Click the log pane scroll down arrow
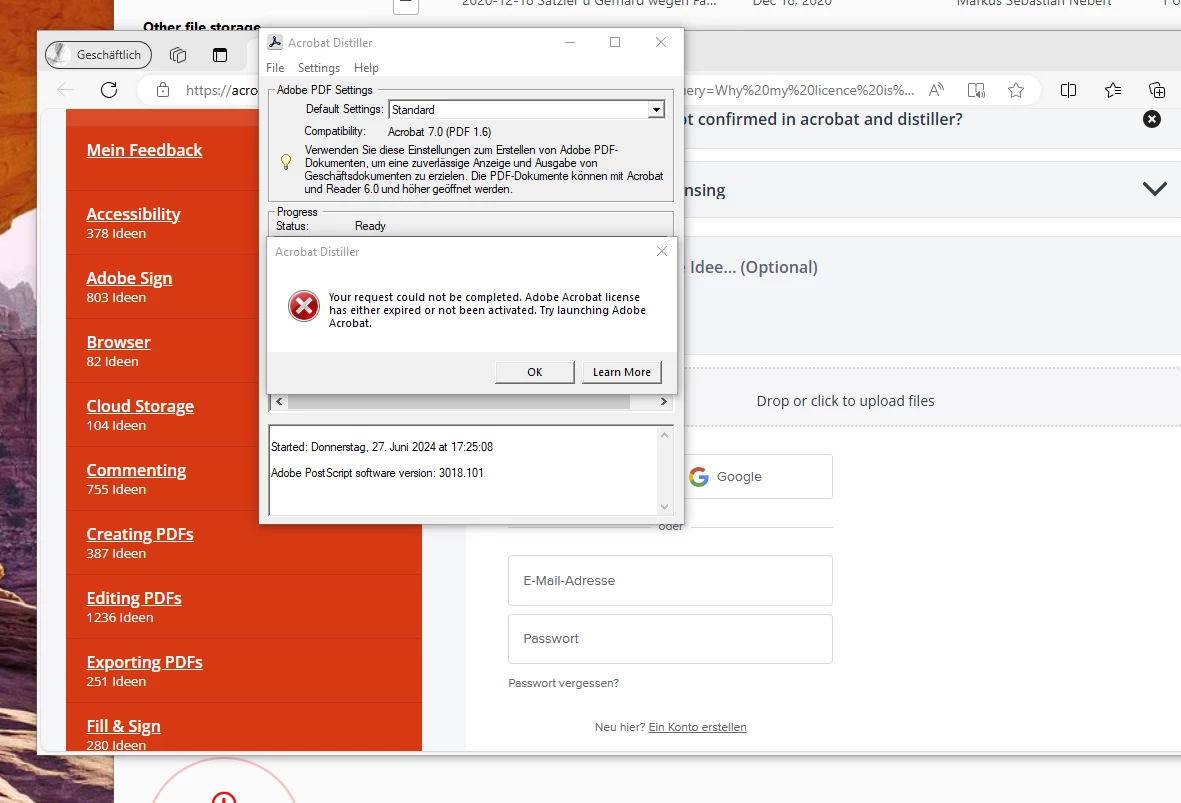This screenshot has height=803, width=1181. [664, 507]
